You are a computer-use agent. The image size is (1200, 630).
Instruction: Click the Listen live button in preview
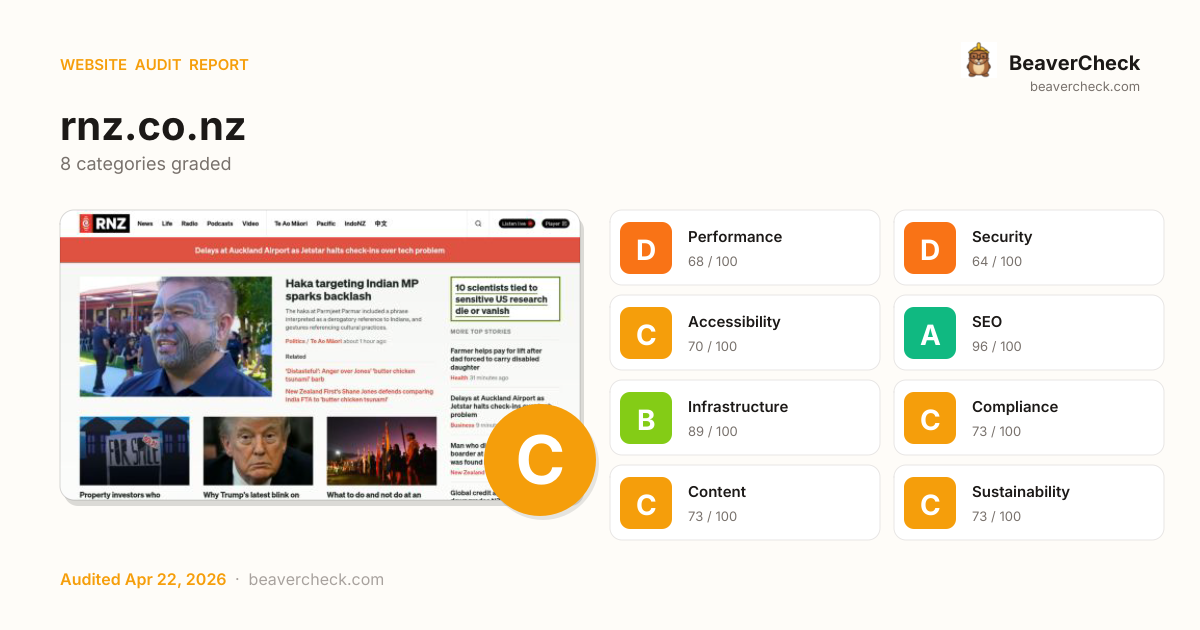pyautogui.click(x=517, y=224)
